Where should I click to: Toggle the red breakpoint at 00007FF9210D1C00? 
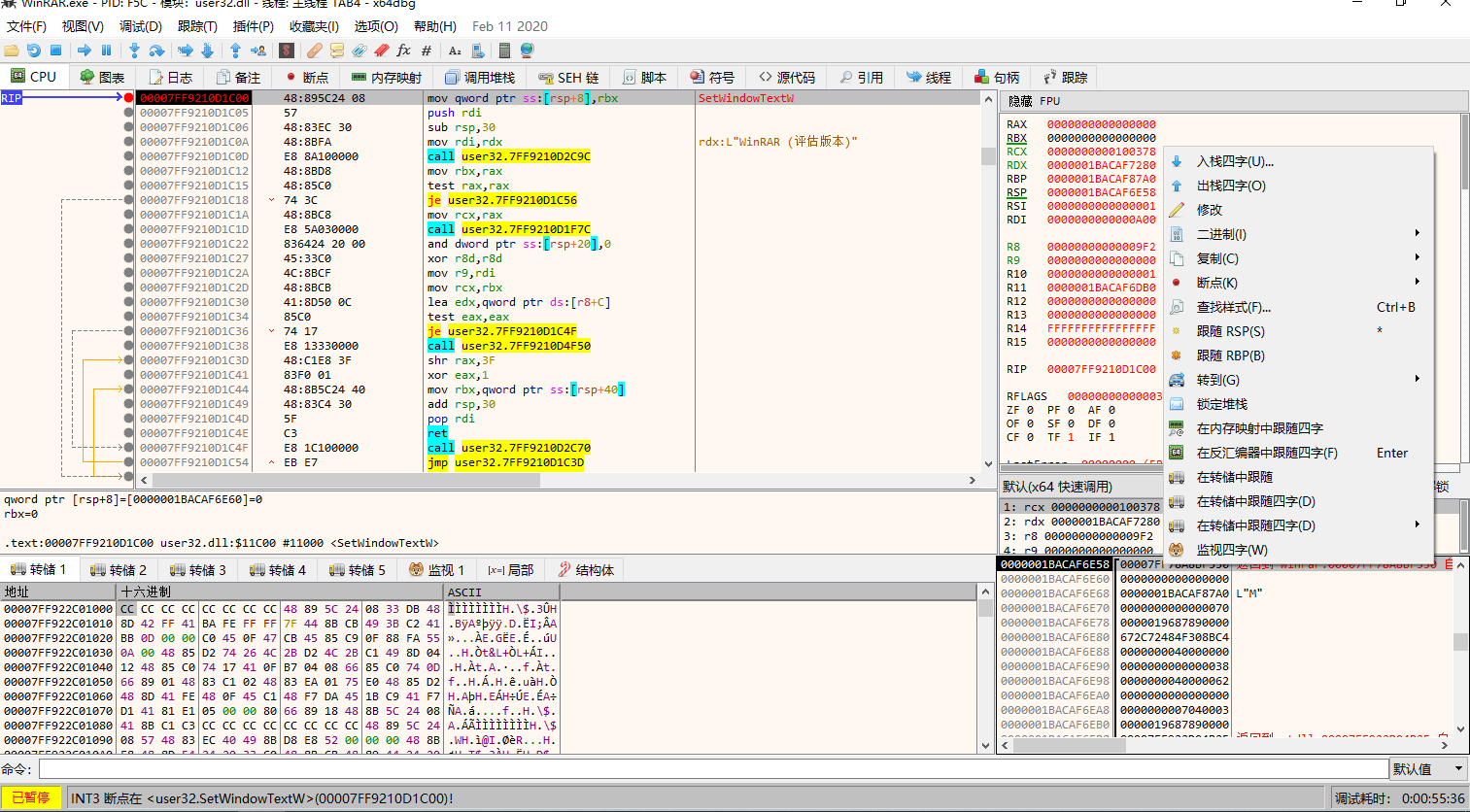(129, 98)
